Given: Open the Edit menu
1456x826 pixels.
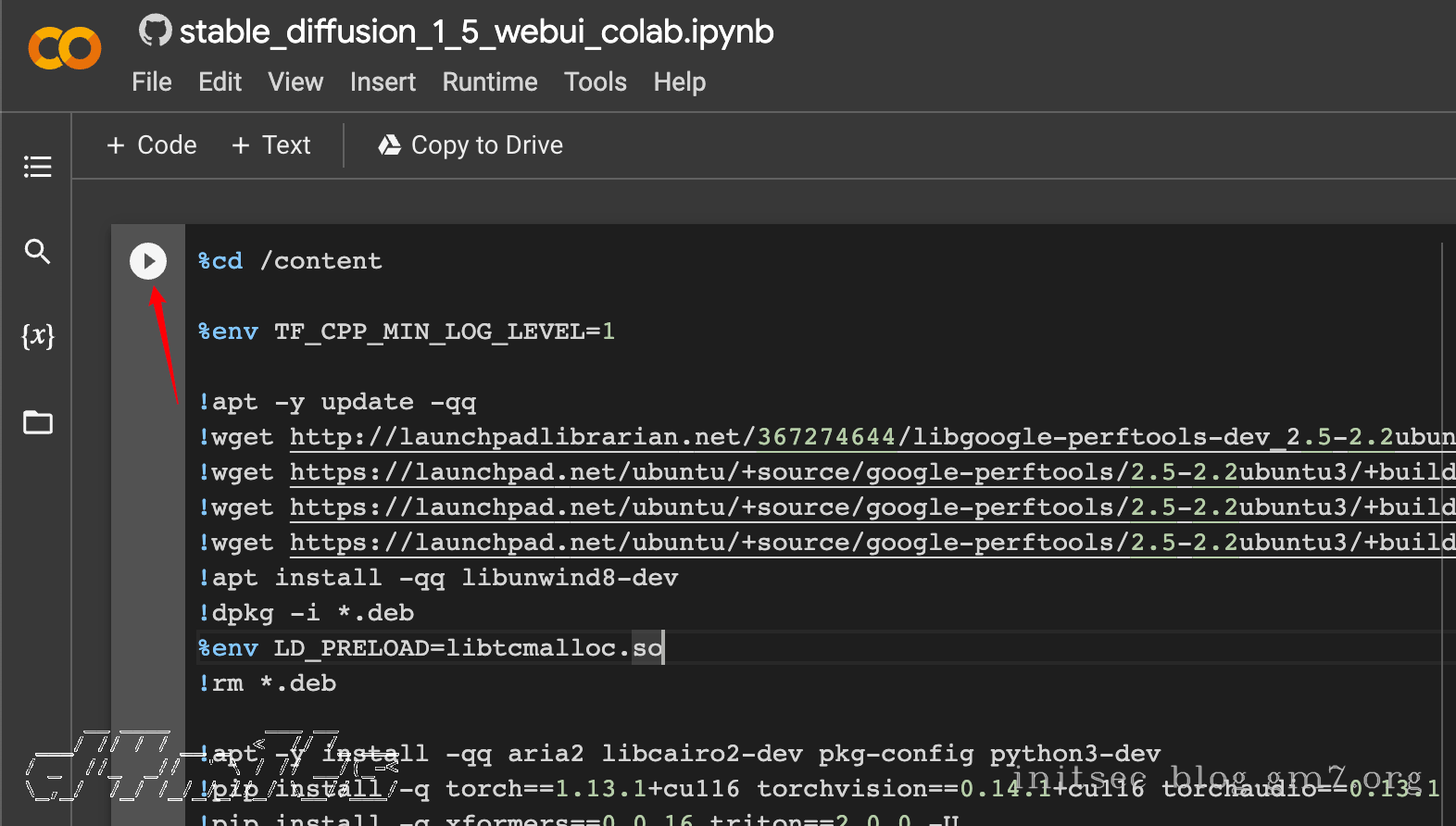Looking at the screenshot, I should click(x=220, y=82).
